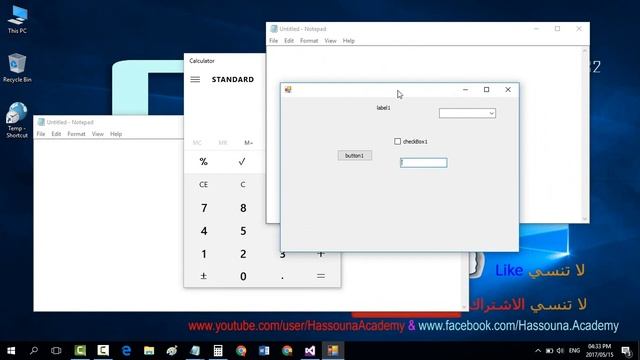
Task: Click the 7 key in Calculator
Action: tap(204, 208)
